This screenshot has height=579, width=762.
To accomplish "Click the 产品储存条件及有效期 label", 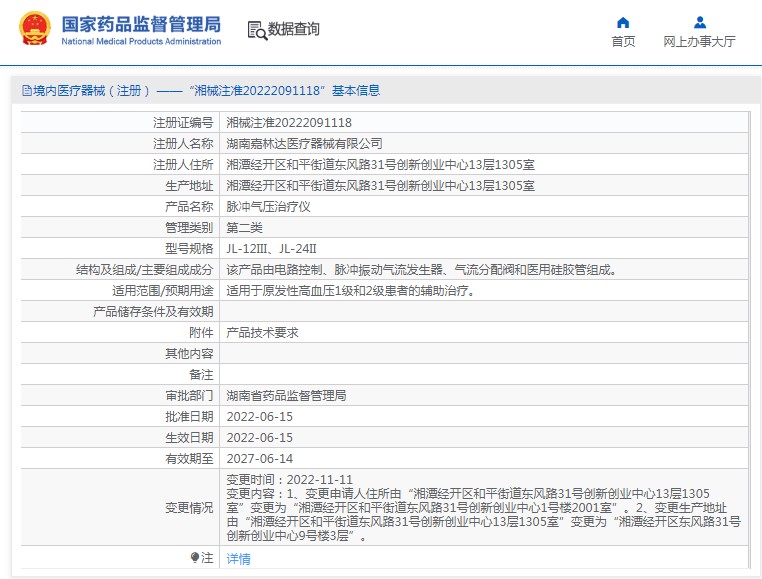I will [153, 311].
